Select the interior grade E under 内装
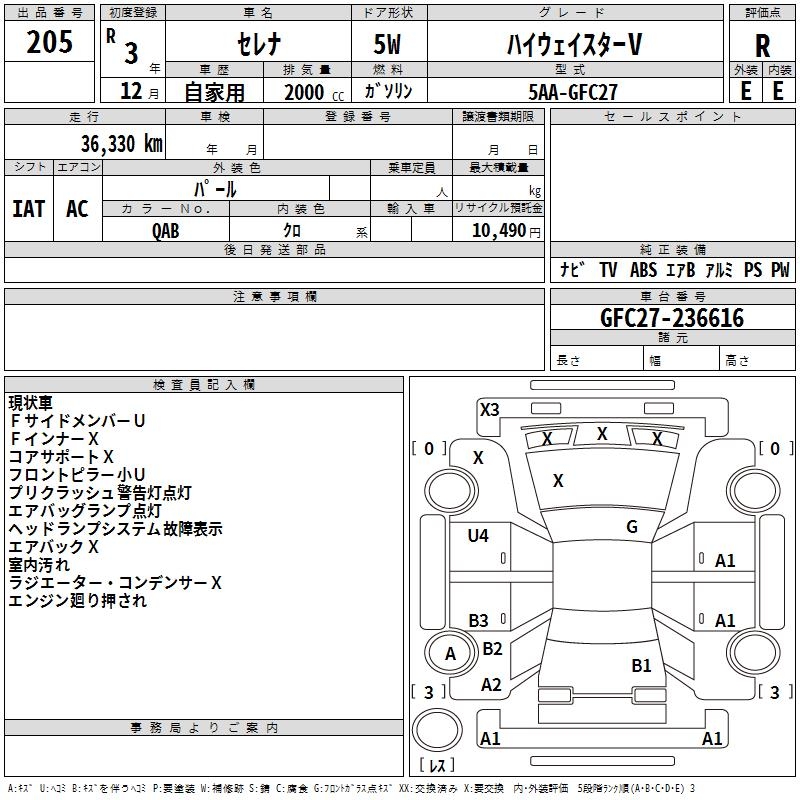 point(778,91)
